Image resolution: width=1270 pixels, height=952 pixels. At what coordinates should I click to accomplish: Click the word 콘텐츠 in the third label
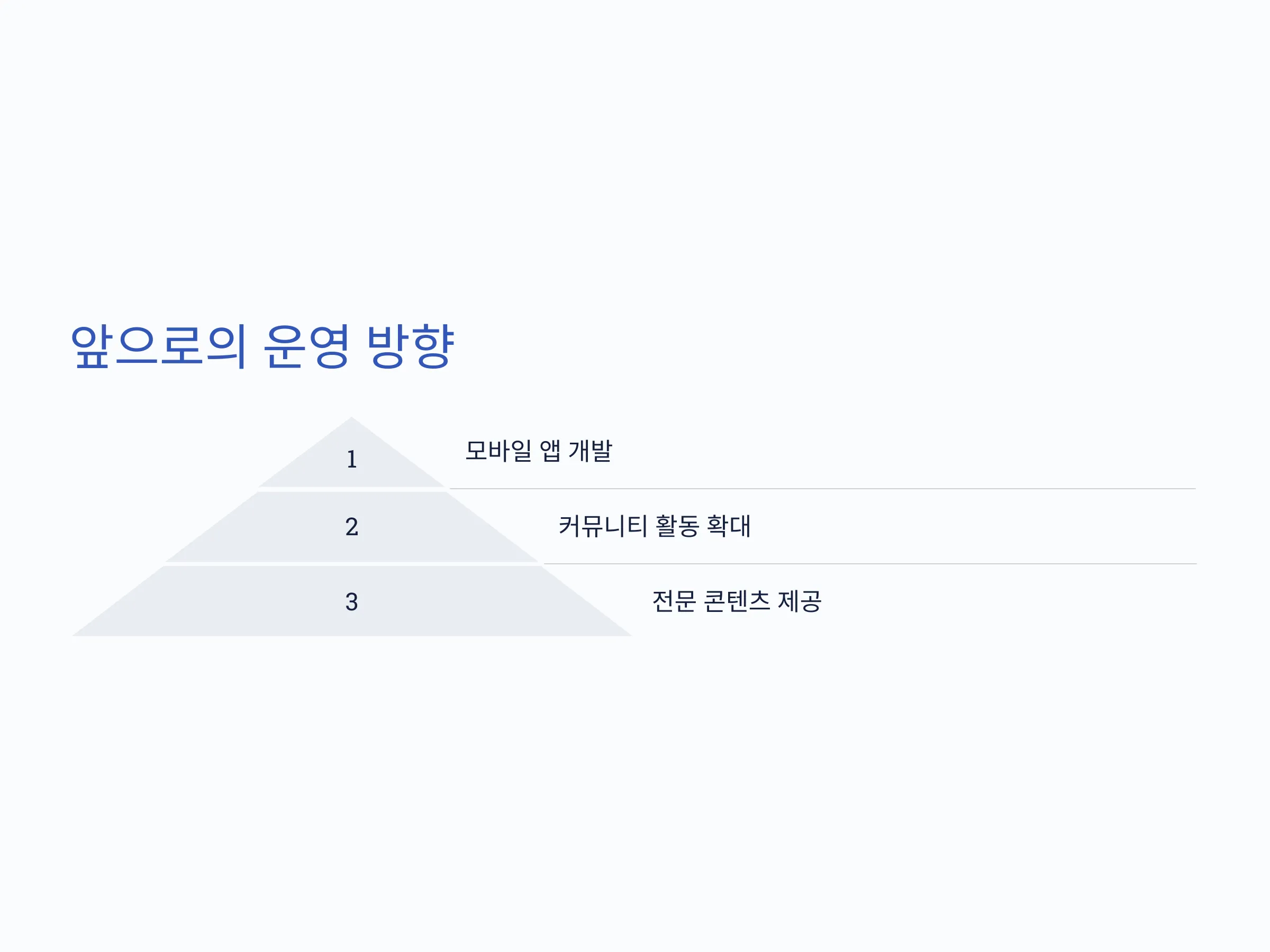[737, 601]
